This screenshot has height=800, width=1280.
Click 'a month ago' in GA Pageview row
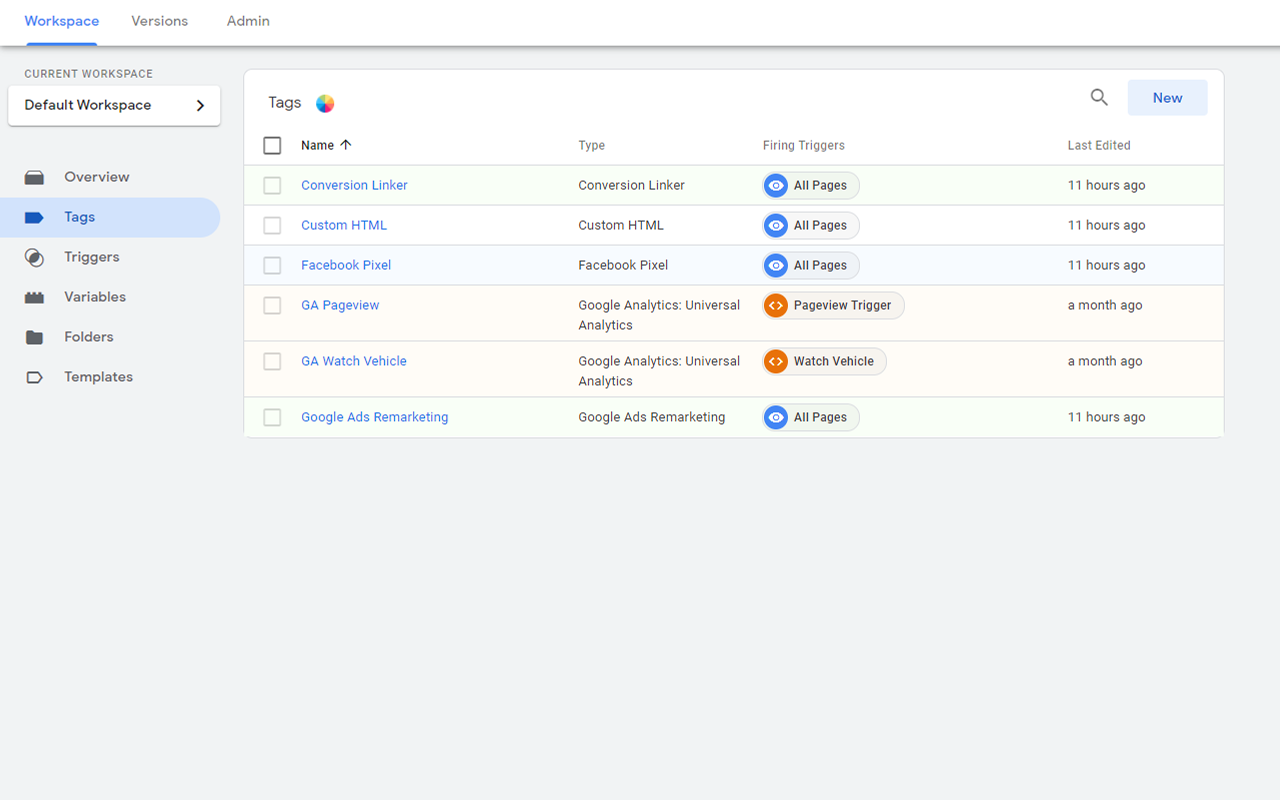tap(1105, 305)
